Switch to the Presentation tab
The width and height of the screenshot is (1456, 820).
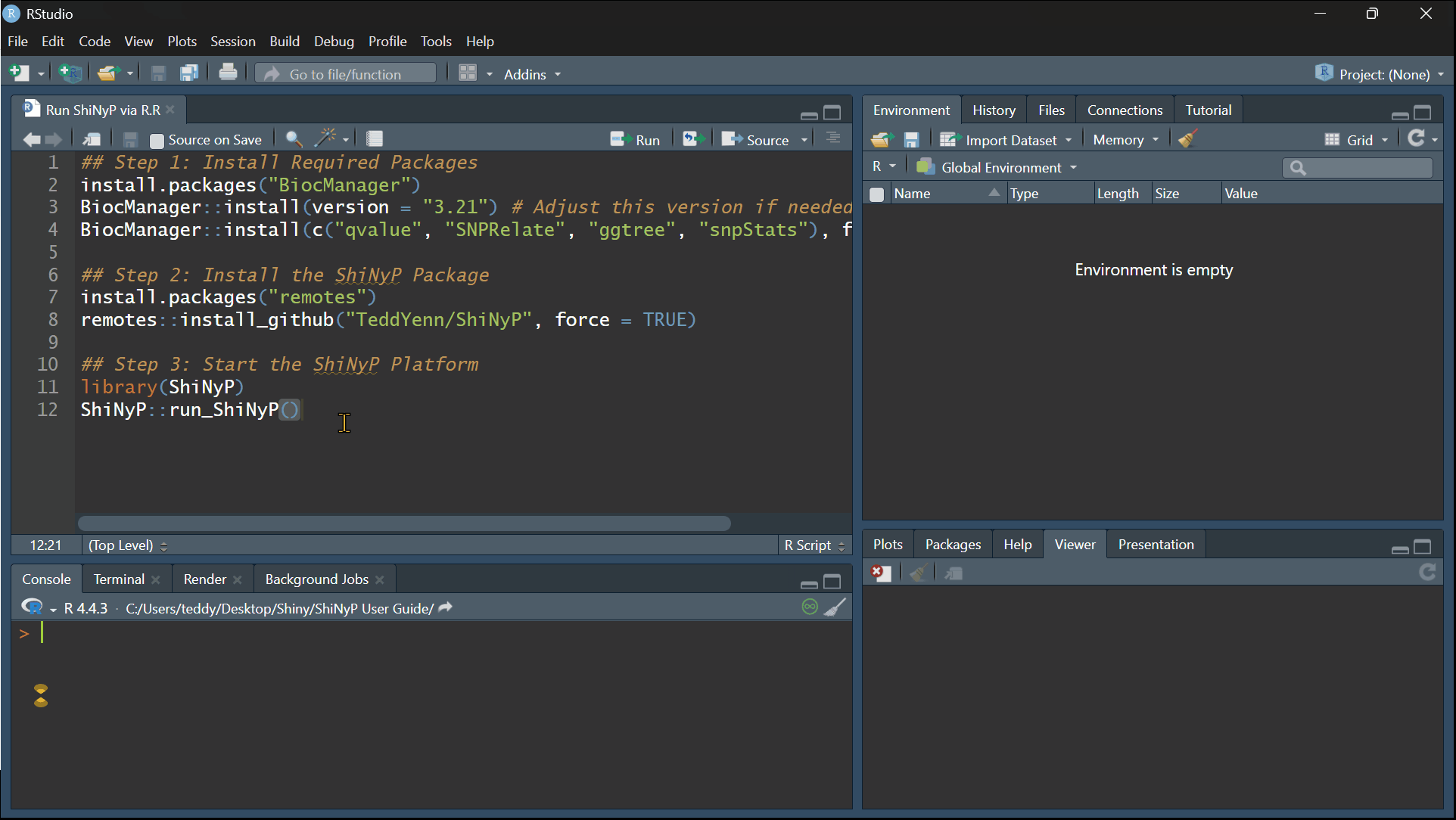point(1156,545)
